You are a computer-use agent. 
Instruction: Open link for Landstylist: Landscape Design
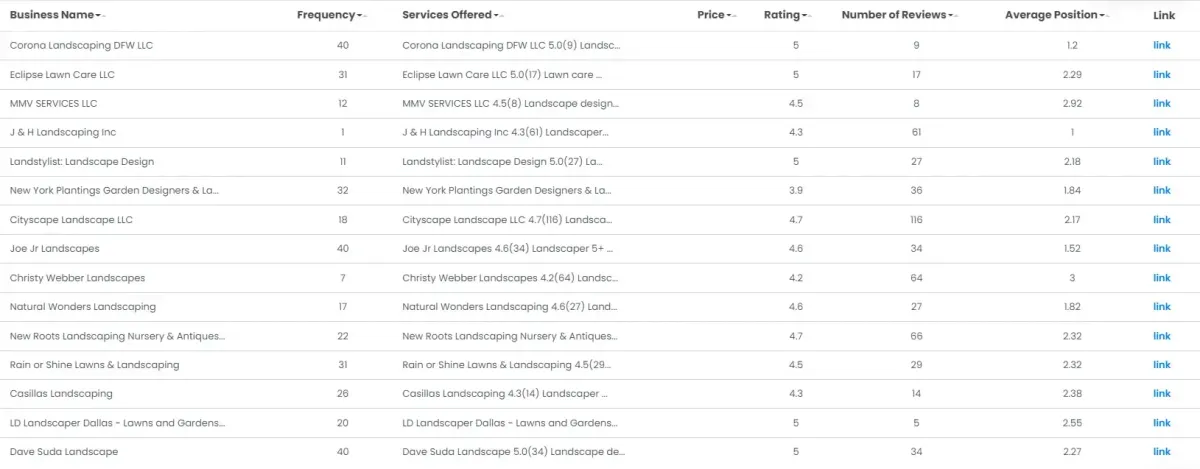tap(1161, 162)
